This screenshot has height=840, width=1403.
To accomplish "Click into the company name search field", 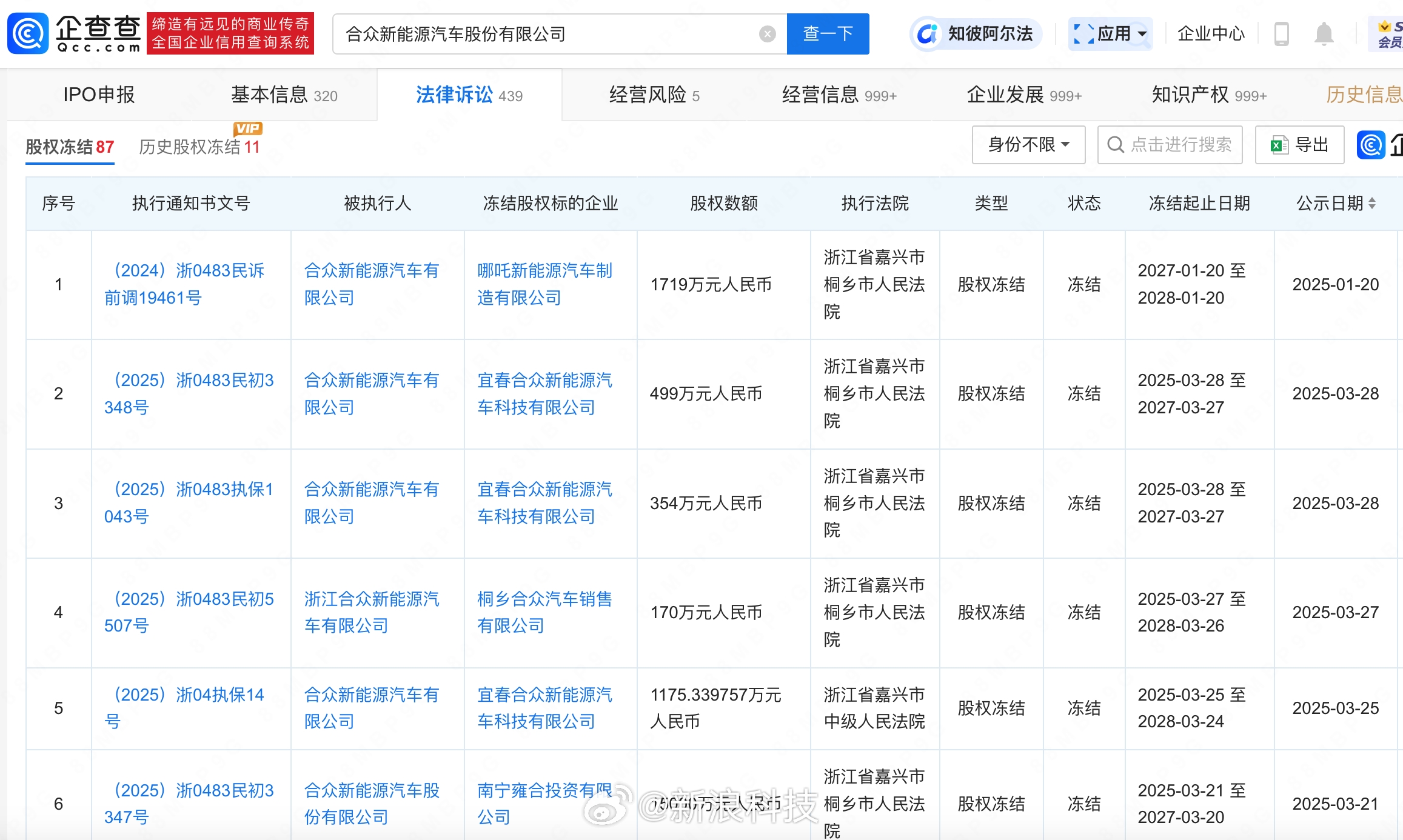I will 546,34.
